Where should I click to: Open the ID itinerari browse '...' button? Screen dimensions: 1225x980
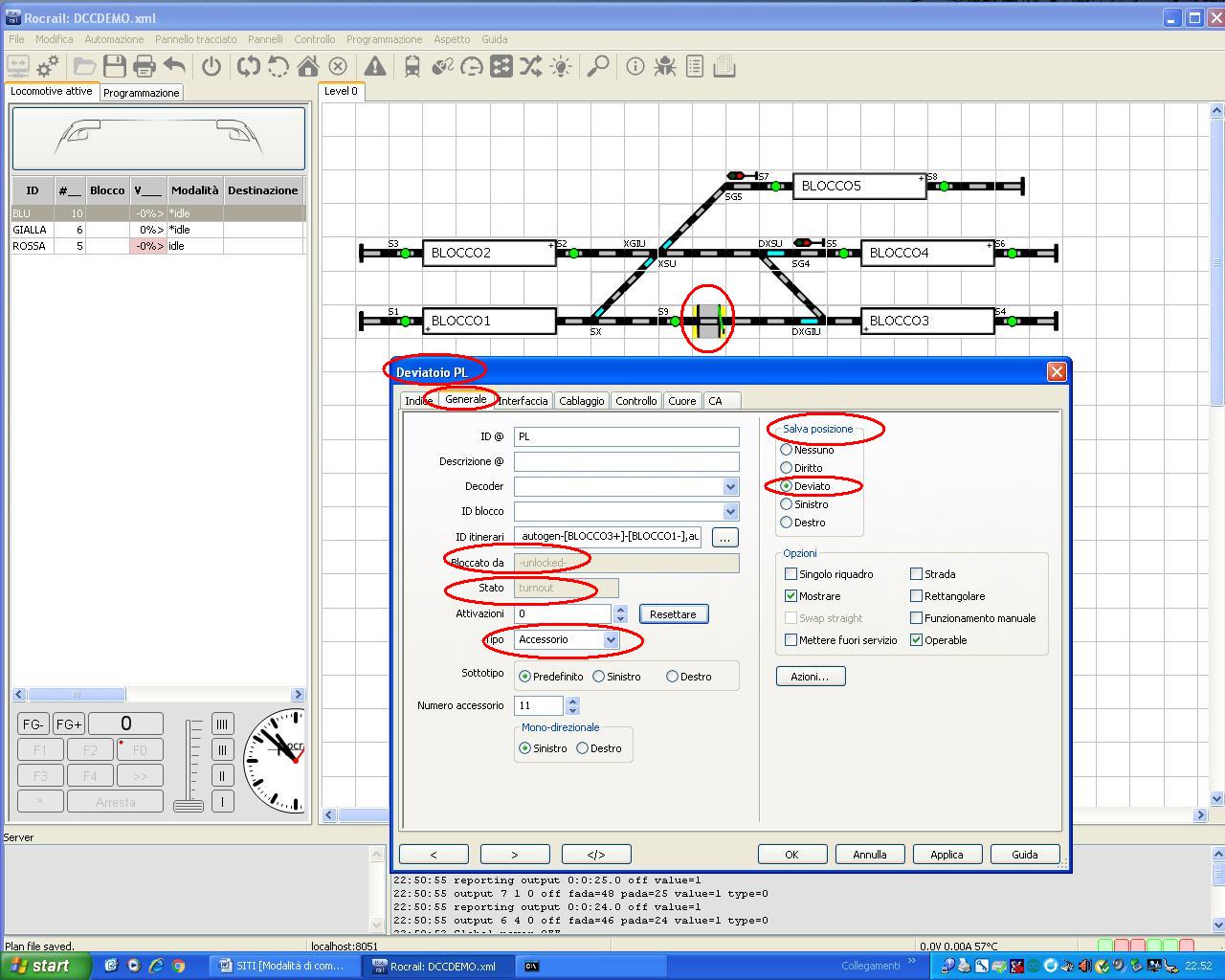[724, 538]
